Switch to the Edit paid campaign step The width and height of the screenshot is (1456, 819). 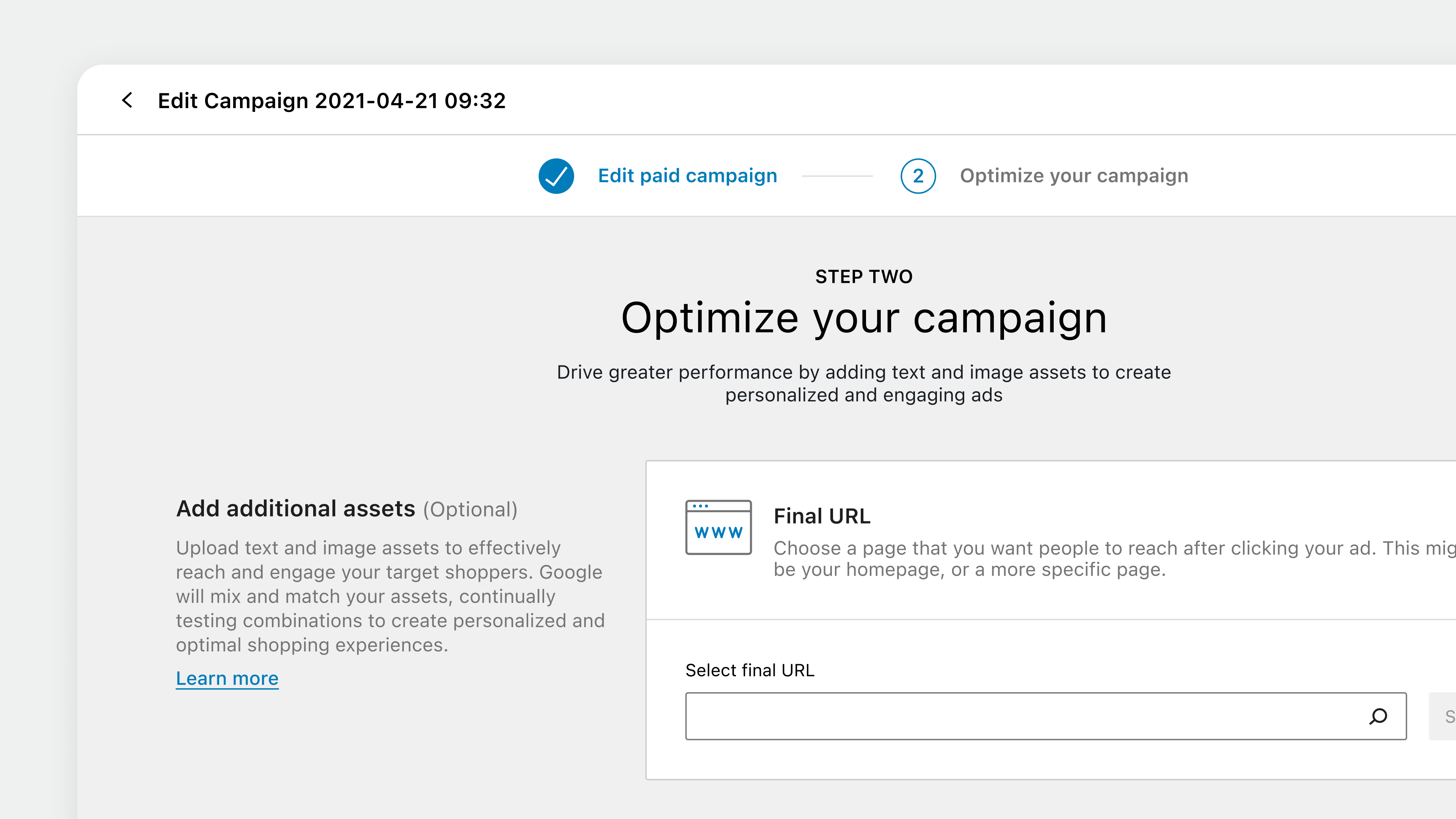pyautogui.click(x=688, y=176)
